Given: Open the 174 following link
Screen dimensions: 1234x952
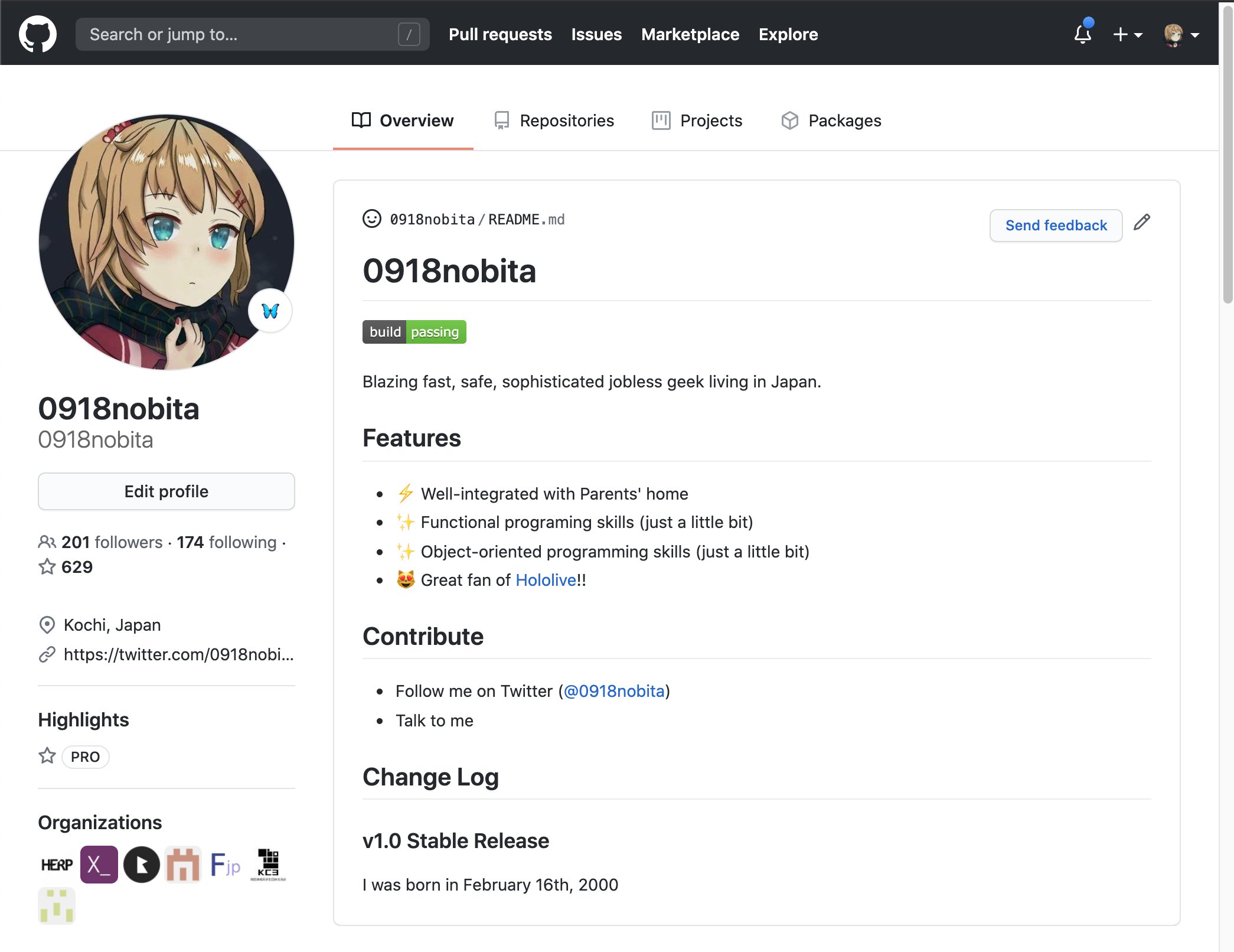Looking at the screenshot, I should [x=227, y=542].
